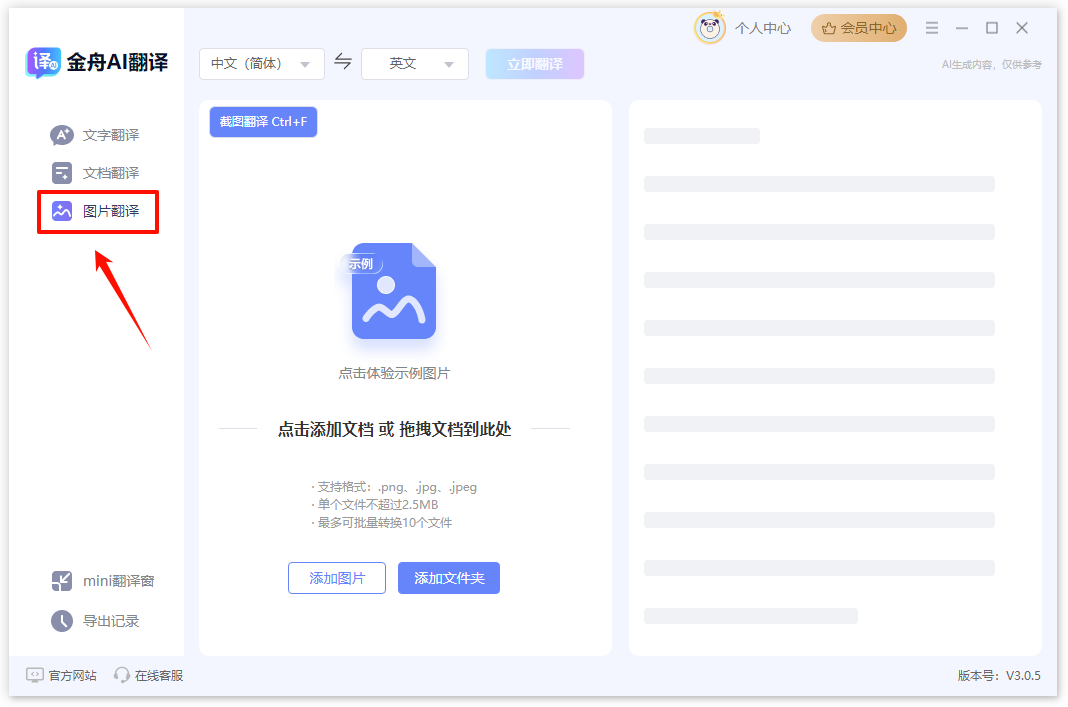This screenshot has height=707, width=1068.
Task: Select the 文档翻译 sidebar icon
Action: click(60, 172)
